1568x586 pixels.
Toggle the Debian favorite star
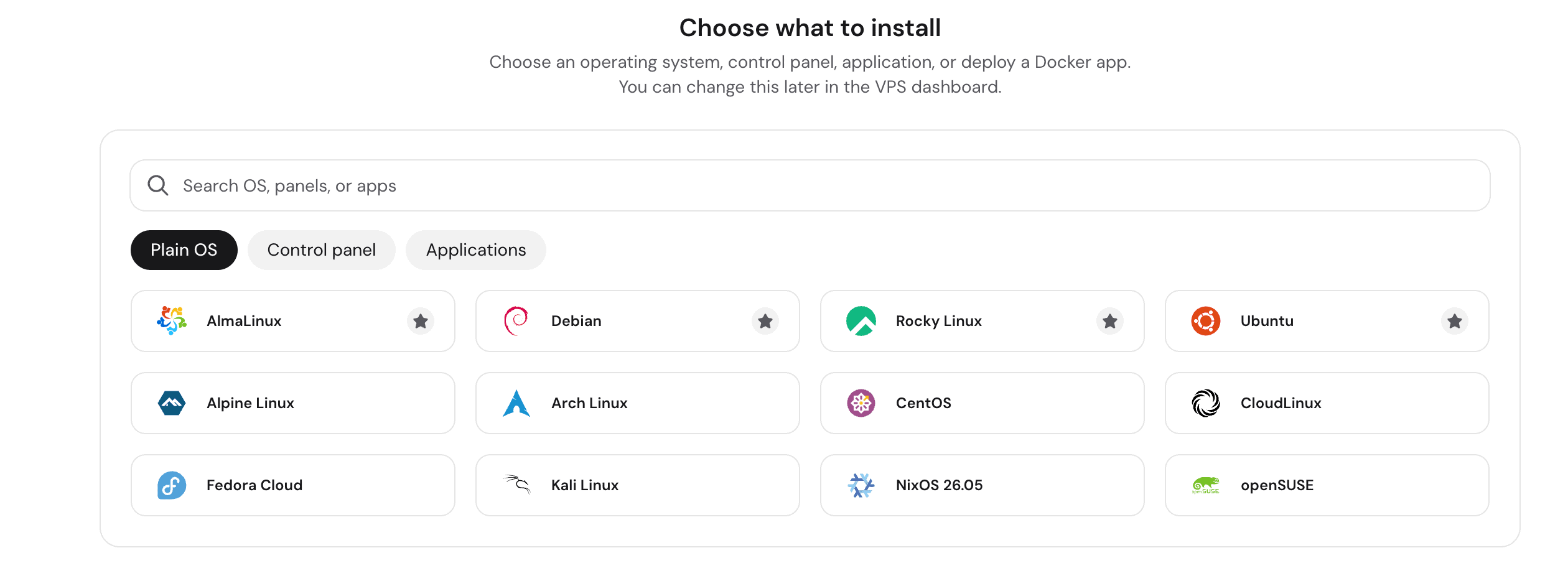tap(765, 321)
